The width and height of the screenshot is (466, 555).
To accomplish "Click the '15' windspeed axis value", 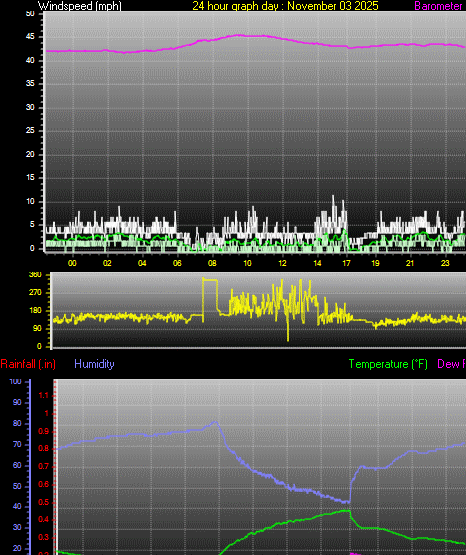I will coord(30,178).
